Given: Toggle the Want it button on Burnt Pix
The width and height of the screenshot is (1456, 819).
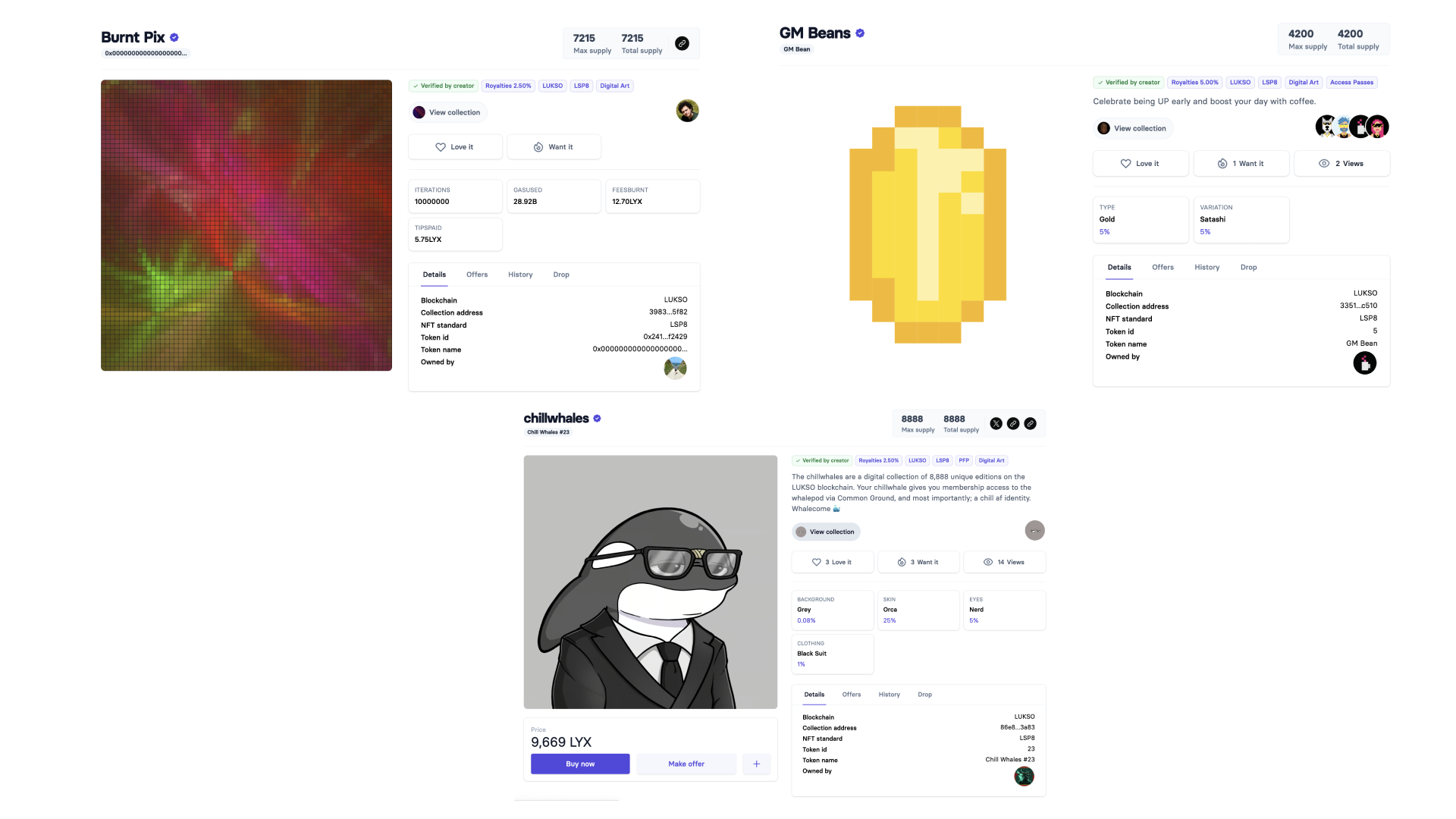Looking at the screenshot, I should 554,147.
